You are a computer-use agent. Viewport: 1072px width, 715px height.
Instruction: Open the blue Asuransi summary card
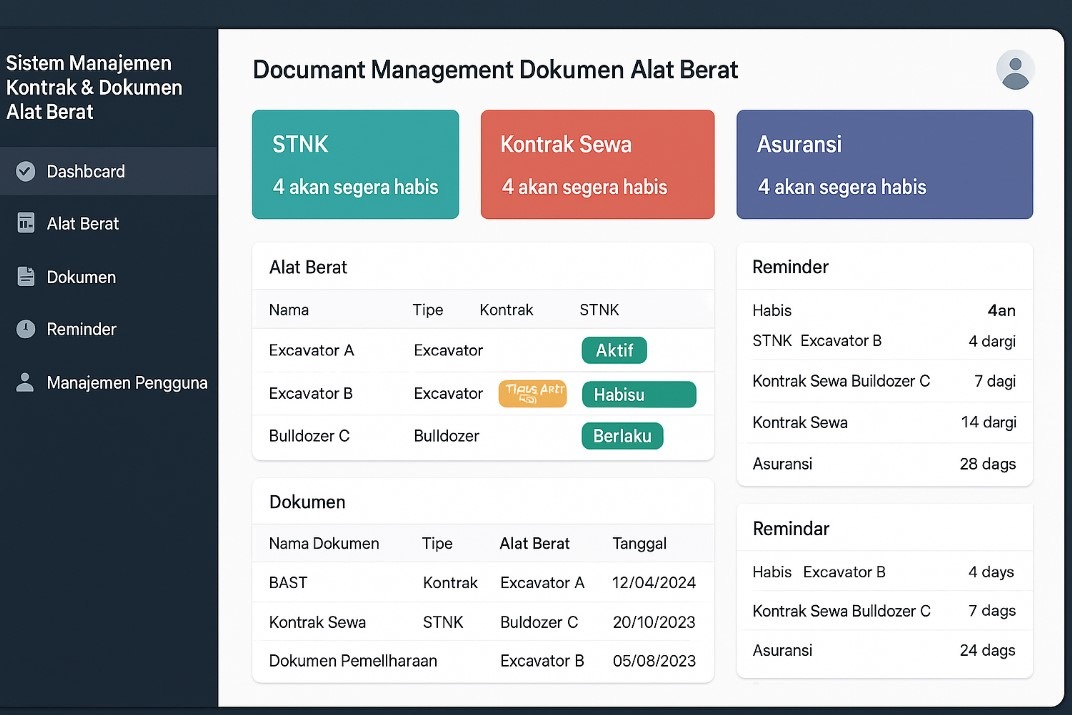click(884, 164)
